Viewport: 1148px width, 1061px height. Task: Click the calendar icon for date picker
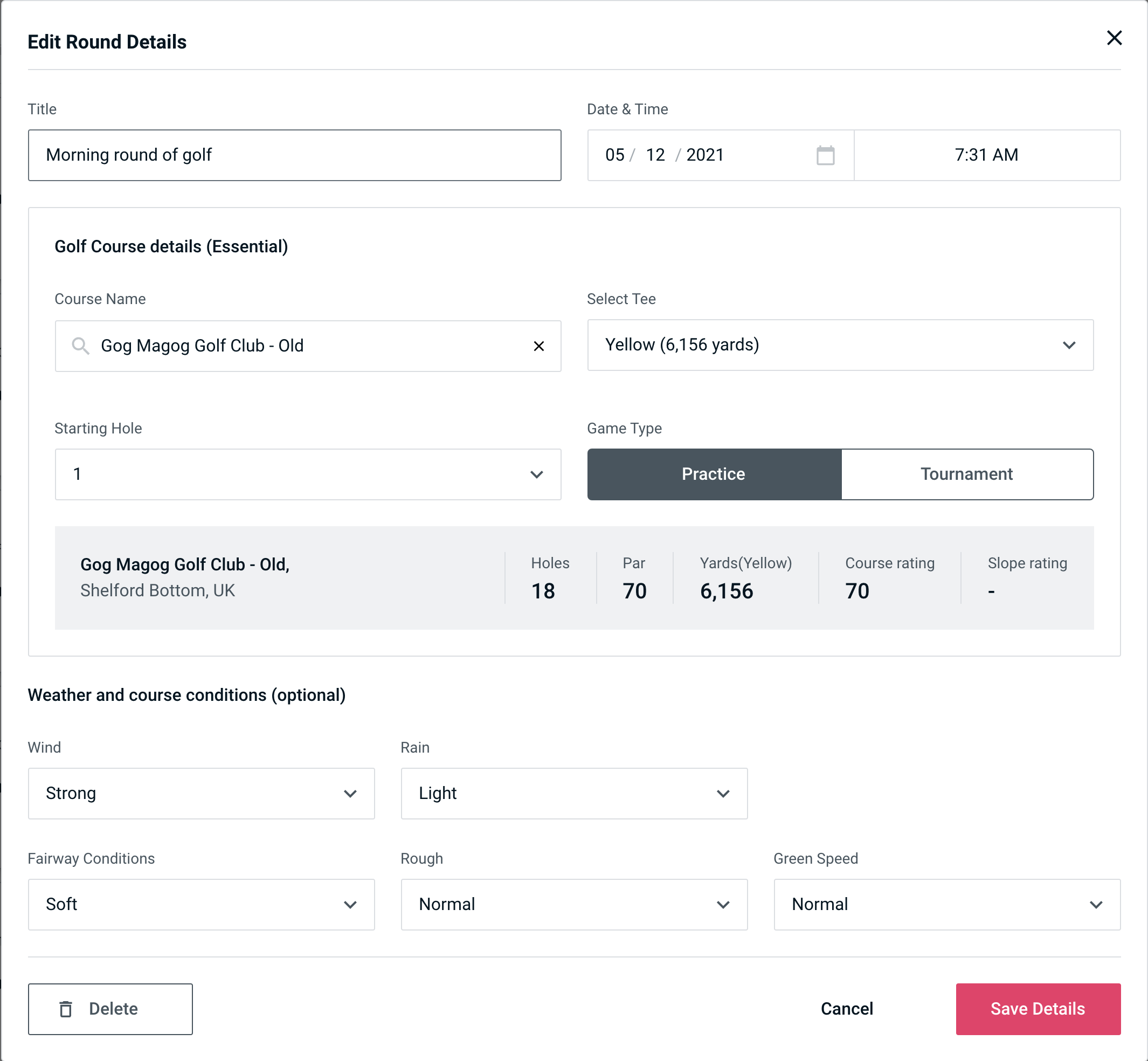point(826,154)
